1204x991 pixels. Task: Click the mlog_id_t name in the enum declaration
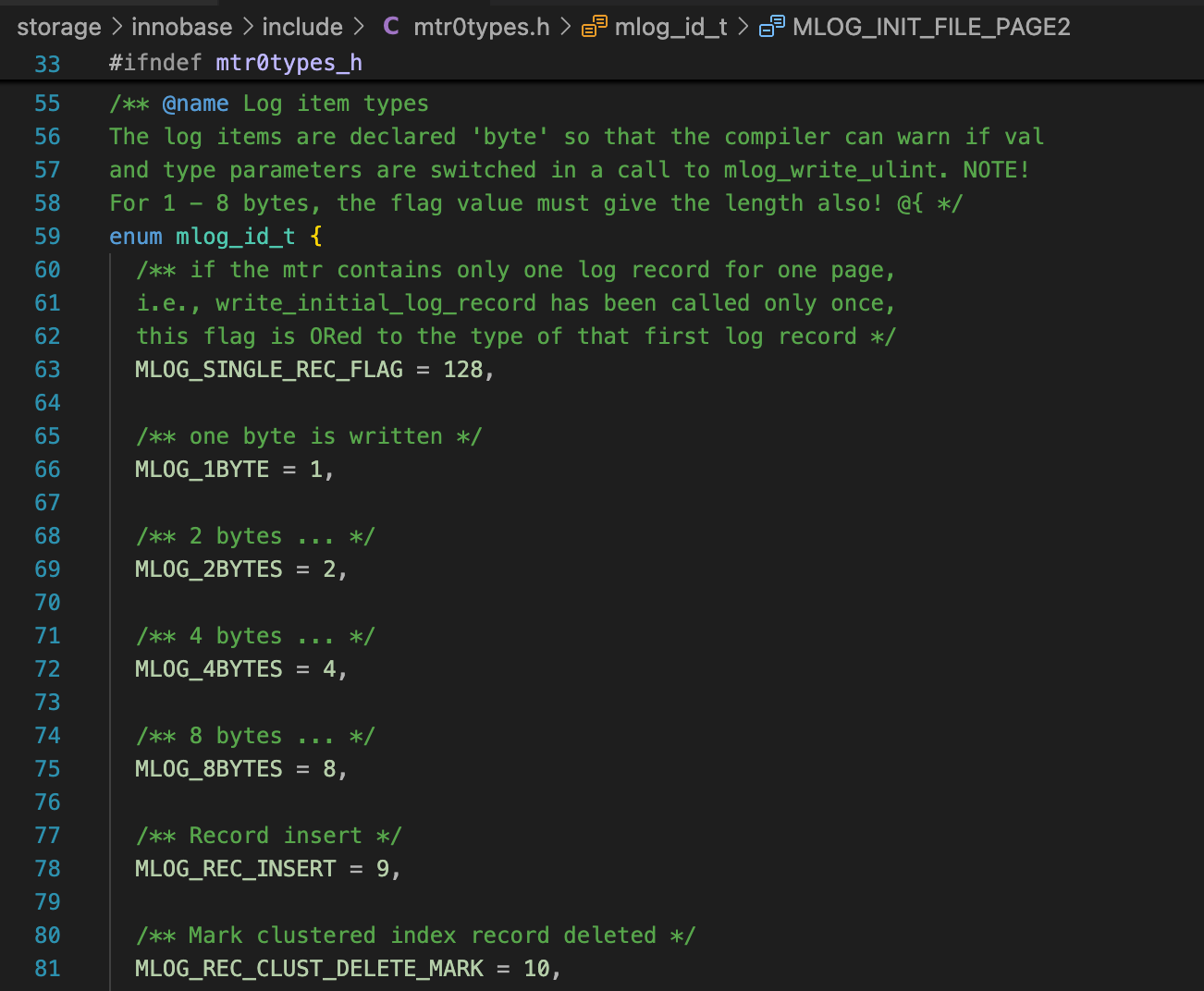pos(235,237)
